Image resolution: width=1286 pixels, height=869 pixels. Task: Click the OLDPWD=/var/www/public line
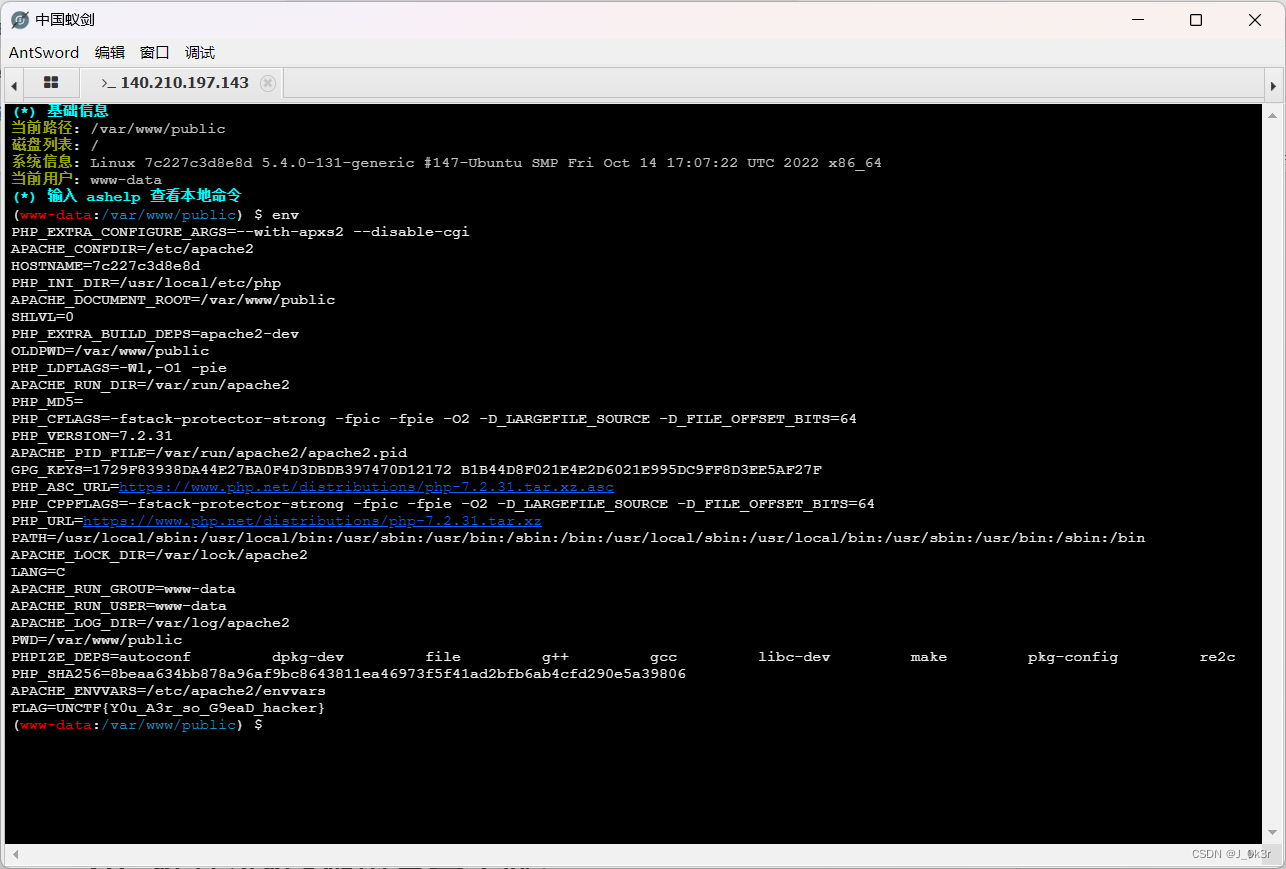coord(110,351)
